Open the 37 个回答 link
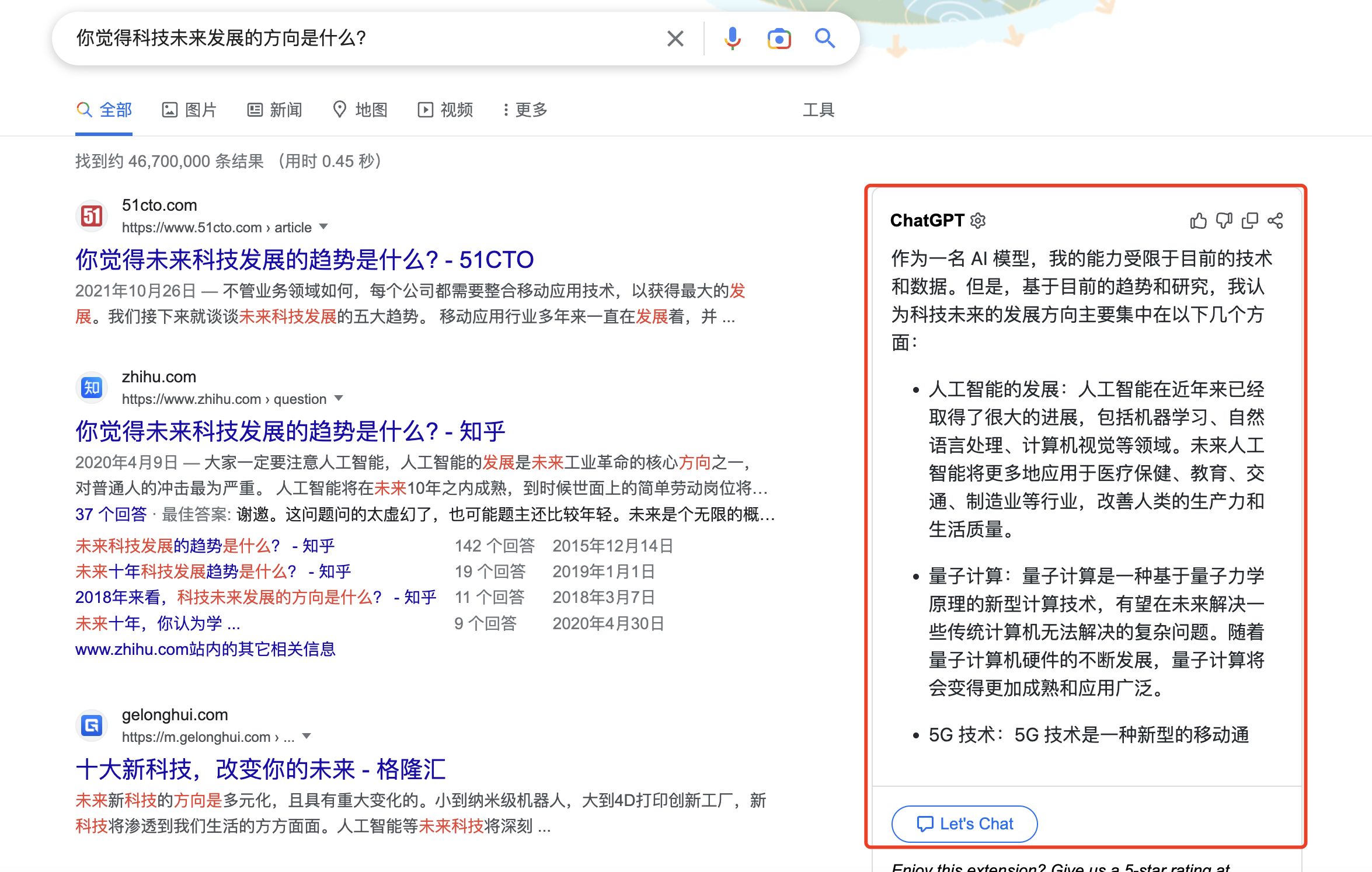1372x872 pixels. 111,514
